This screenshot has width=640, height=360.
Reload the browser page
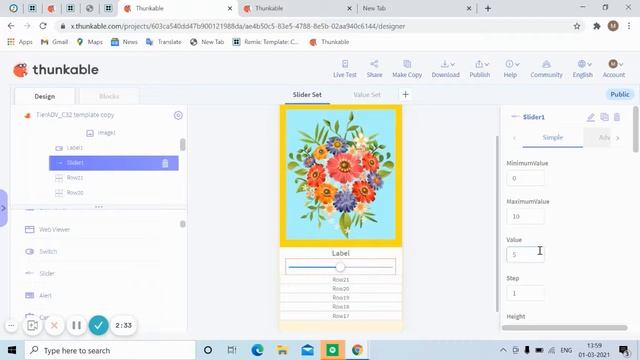point(43,26)
